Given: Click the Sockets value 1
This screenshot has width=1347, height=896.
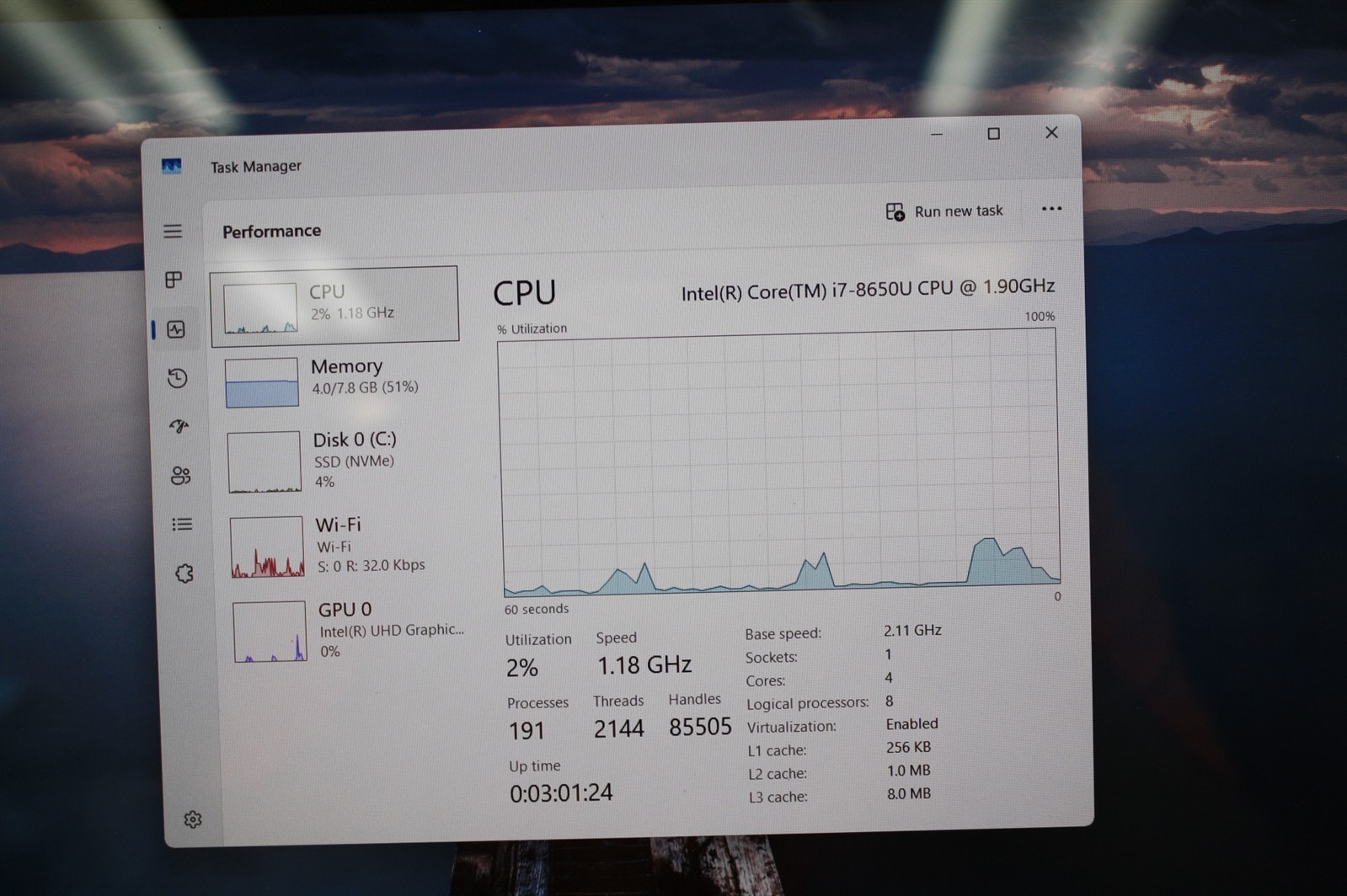Looking at the screenshot, I should 888,654.
